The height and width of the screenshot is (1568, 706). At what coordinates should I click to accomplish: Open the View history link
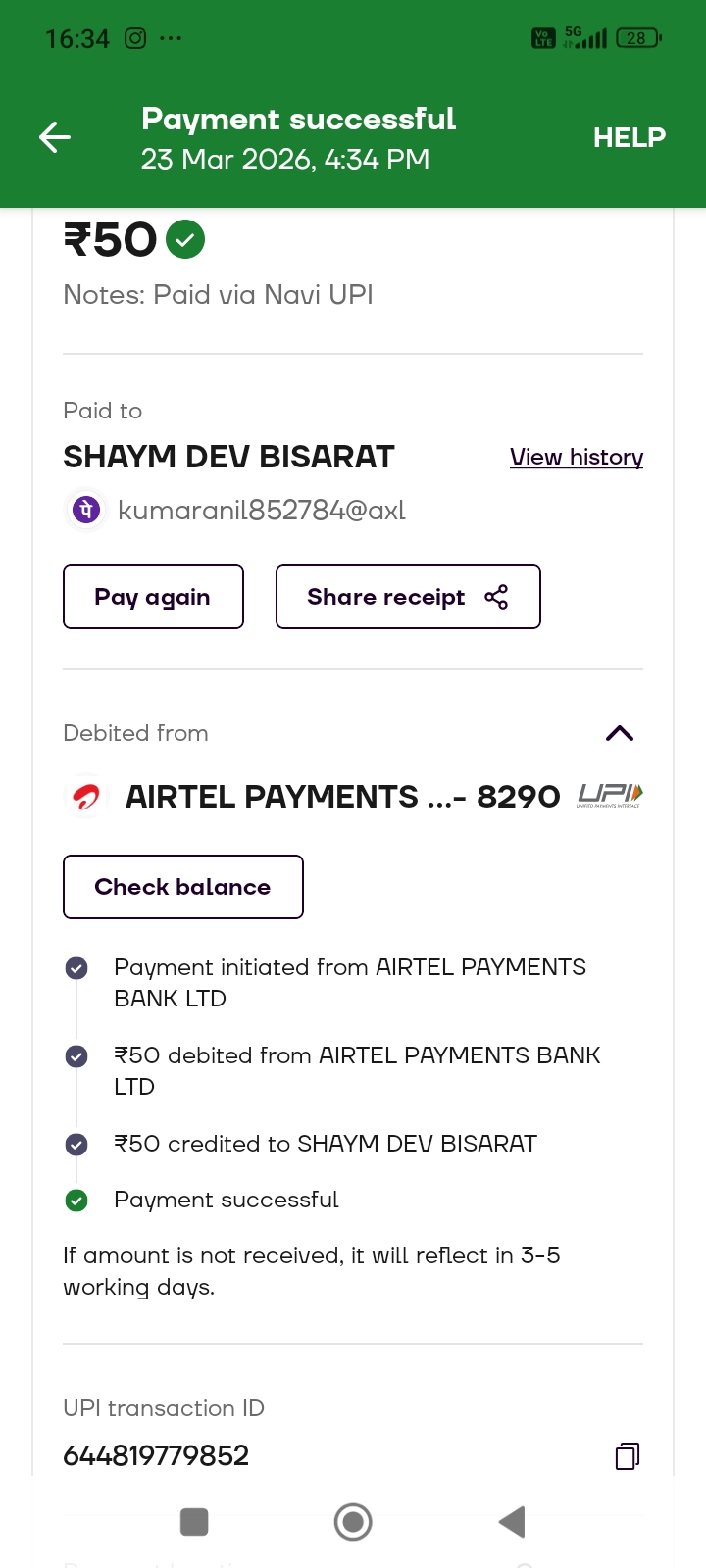click(x=576, y=457)
